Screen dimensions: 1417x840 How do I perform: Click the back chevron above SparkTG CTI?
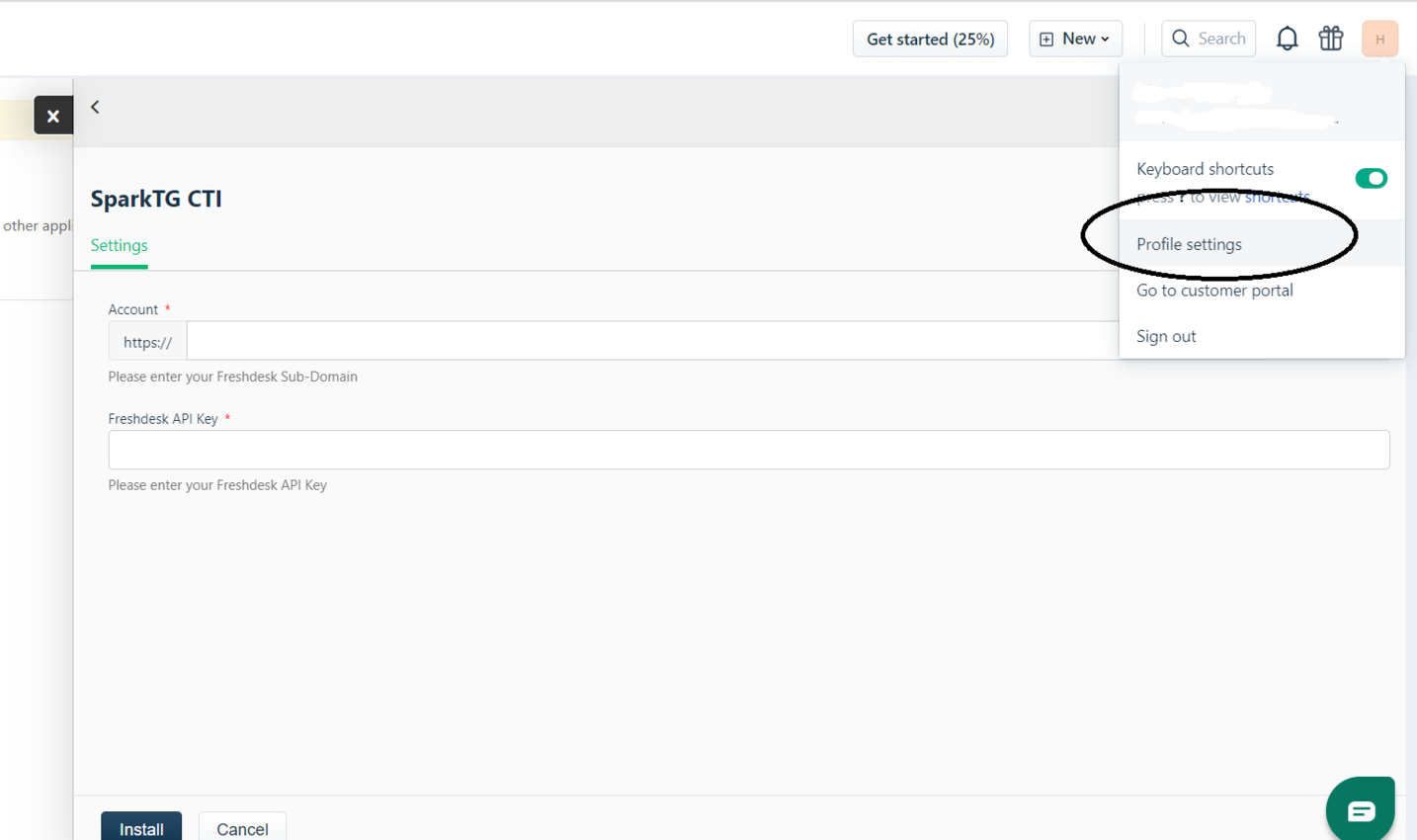(x=94, y=106)
